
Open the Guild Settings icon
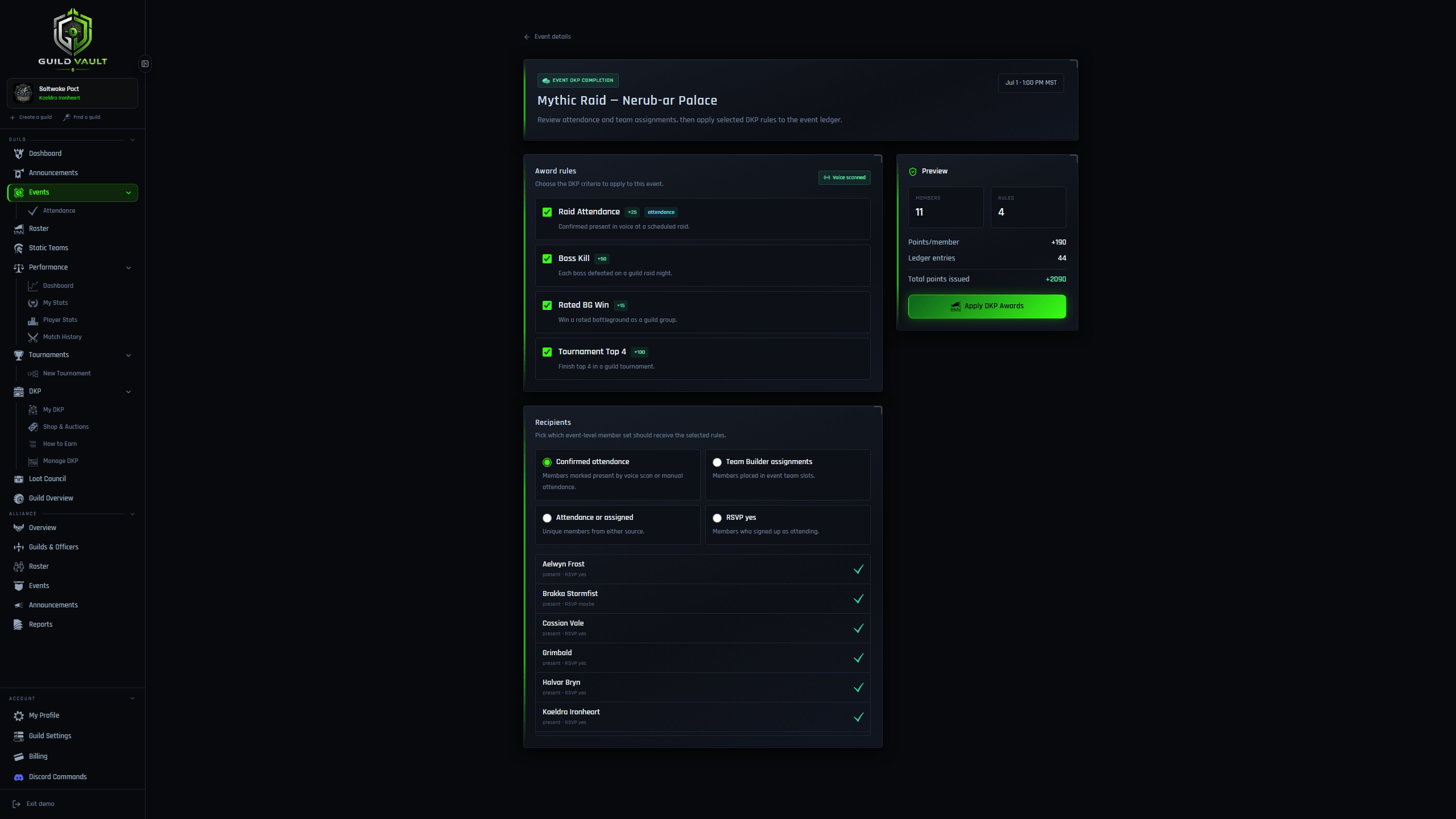pos(19,736)
